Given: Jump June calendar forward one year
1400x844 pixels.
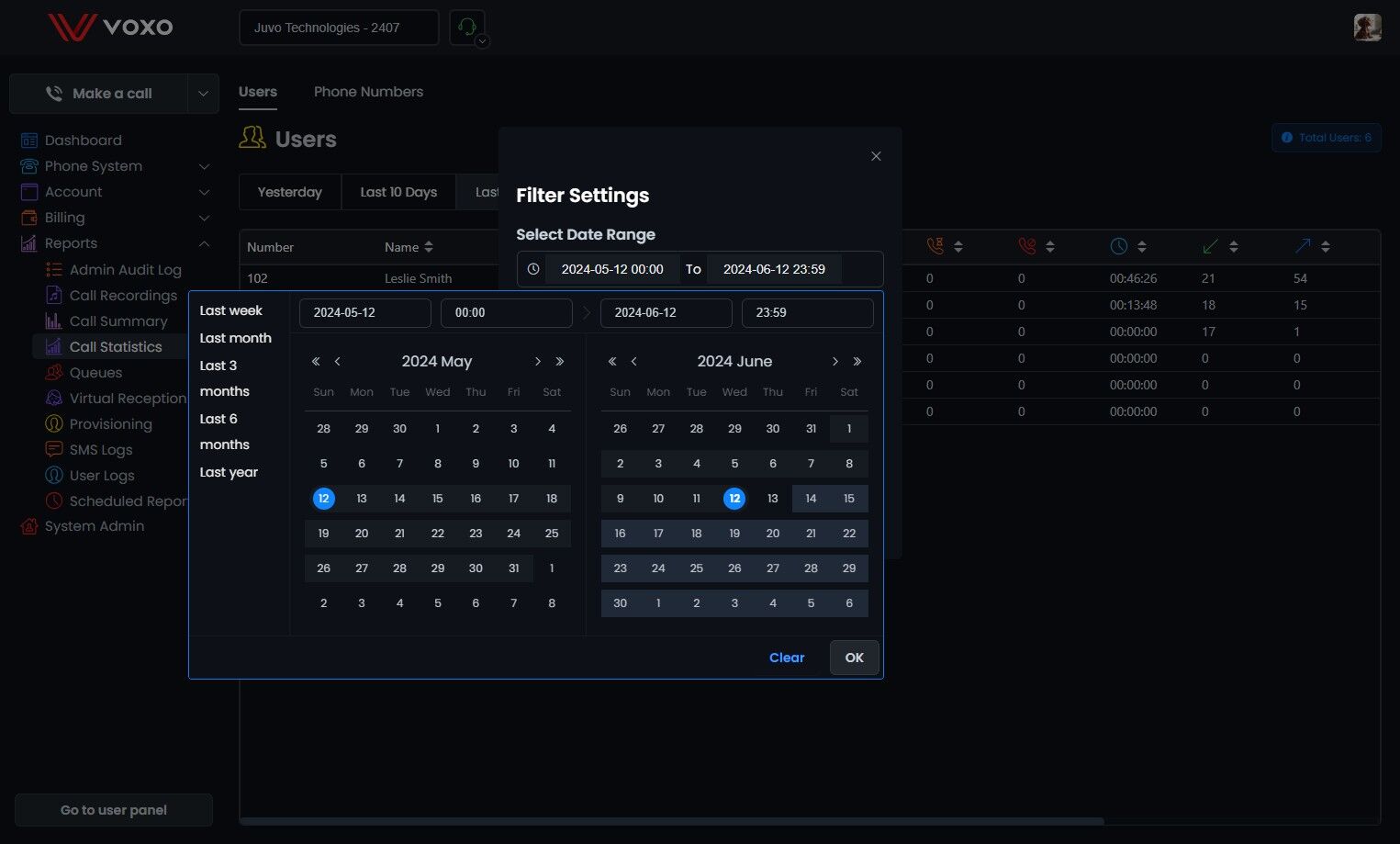Looking at the screenshot, I should (x=857, y=362).
